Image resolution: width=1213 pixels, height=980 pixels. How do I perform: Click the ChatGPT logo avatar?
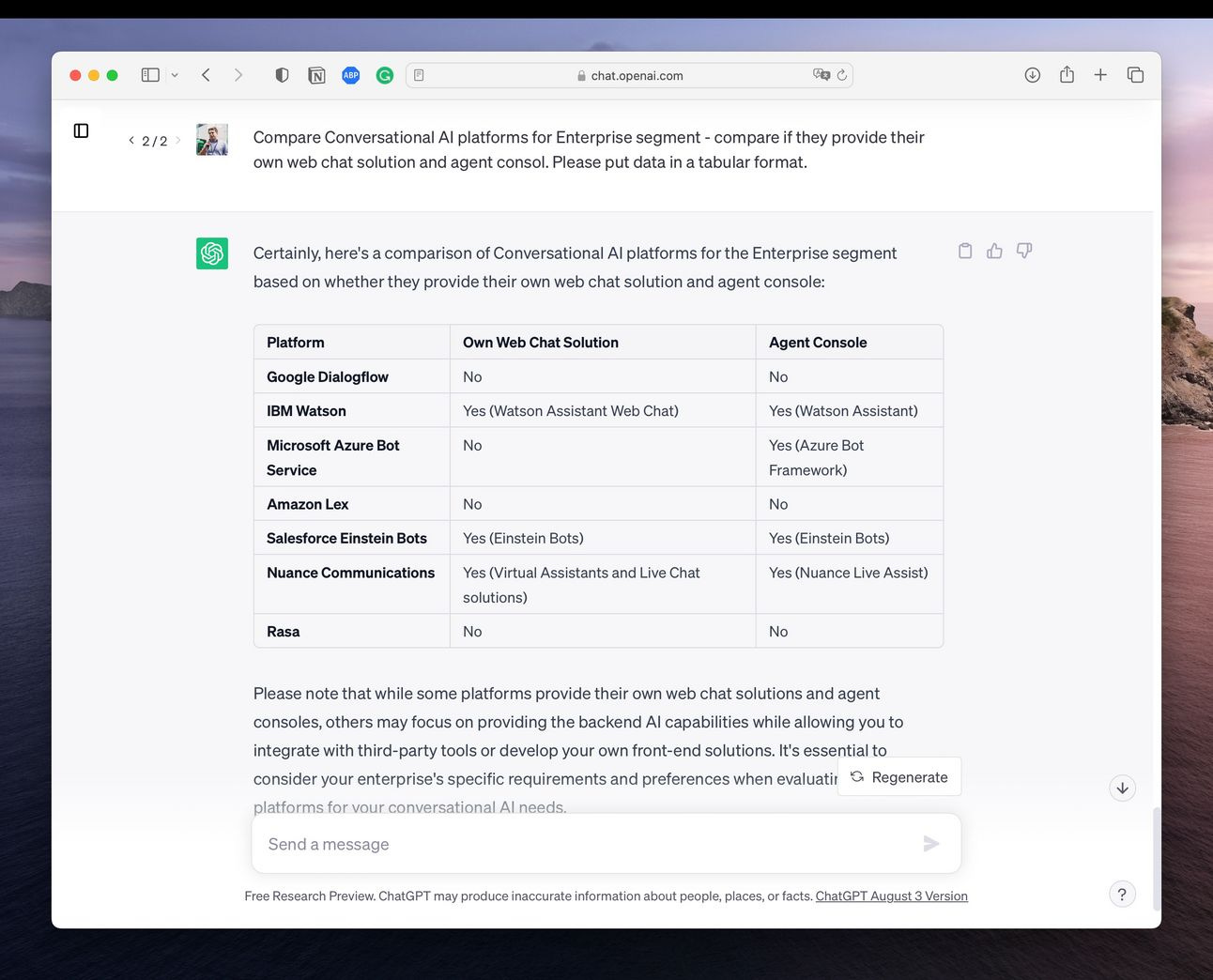[x=212, y=253]
